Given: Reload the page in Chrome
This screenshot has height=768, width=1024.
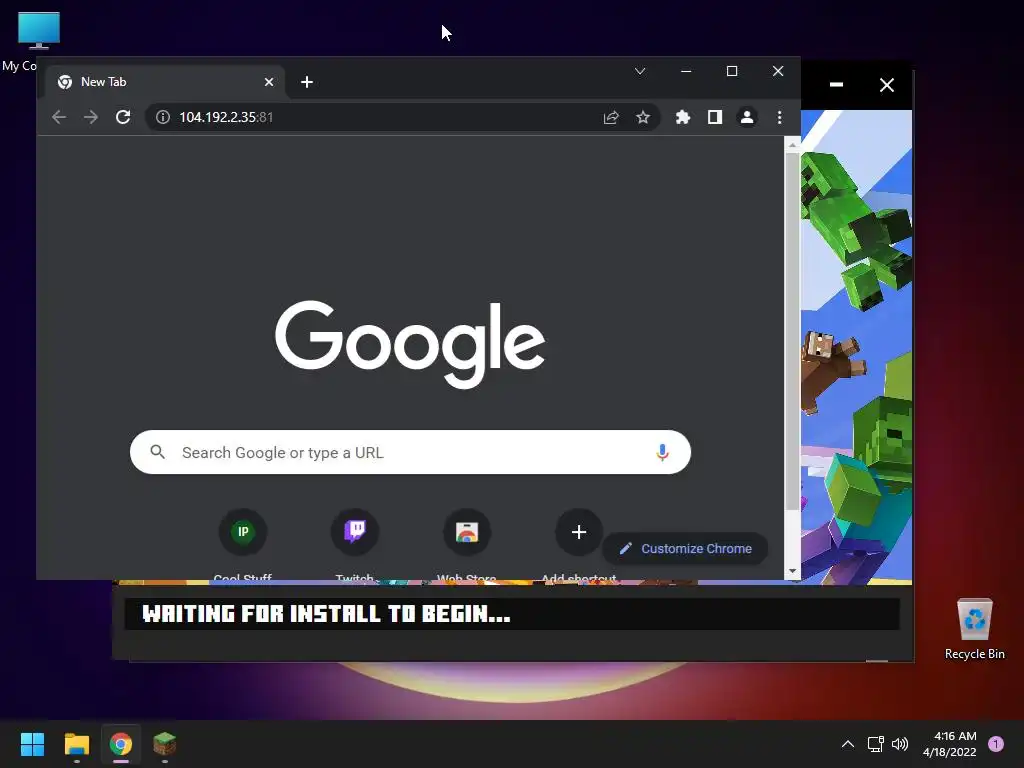Looking at the screenshot, I should pyautogui.click(x=123, y=117).
